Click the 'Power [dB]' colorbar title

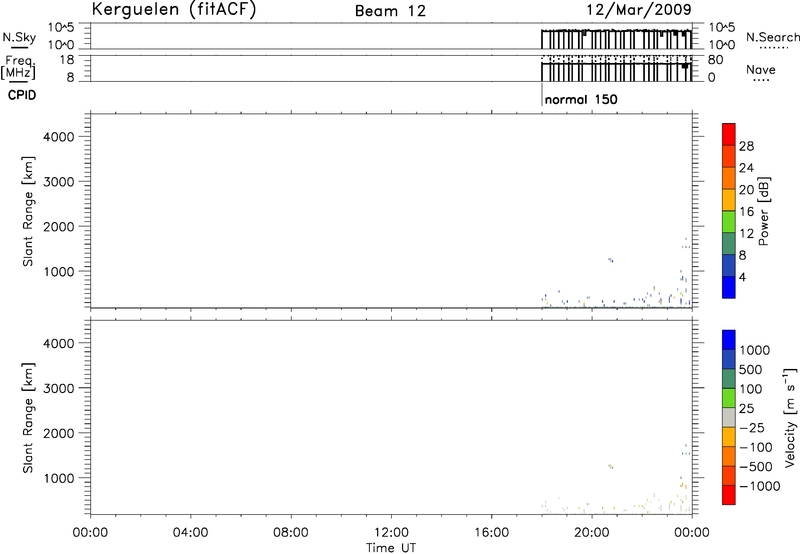[764, 211]
